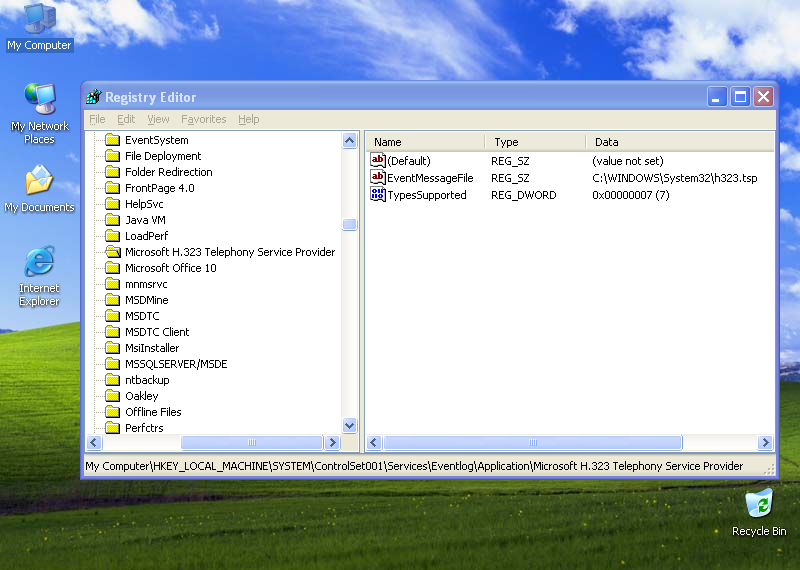Image resolution: width=800 pixels, height=570 pixels.
Task: Click the EventMessageFile string value icon
Action: click(x=378, y=177)
